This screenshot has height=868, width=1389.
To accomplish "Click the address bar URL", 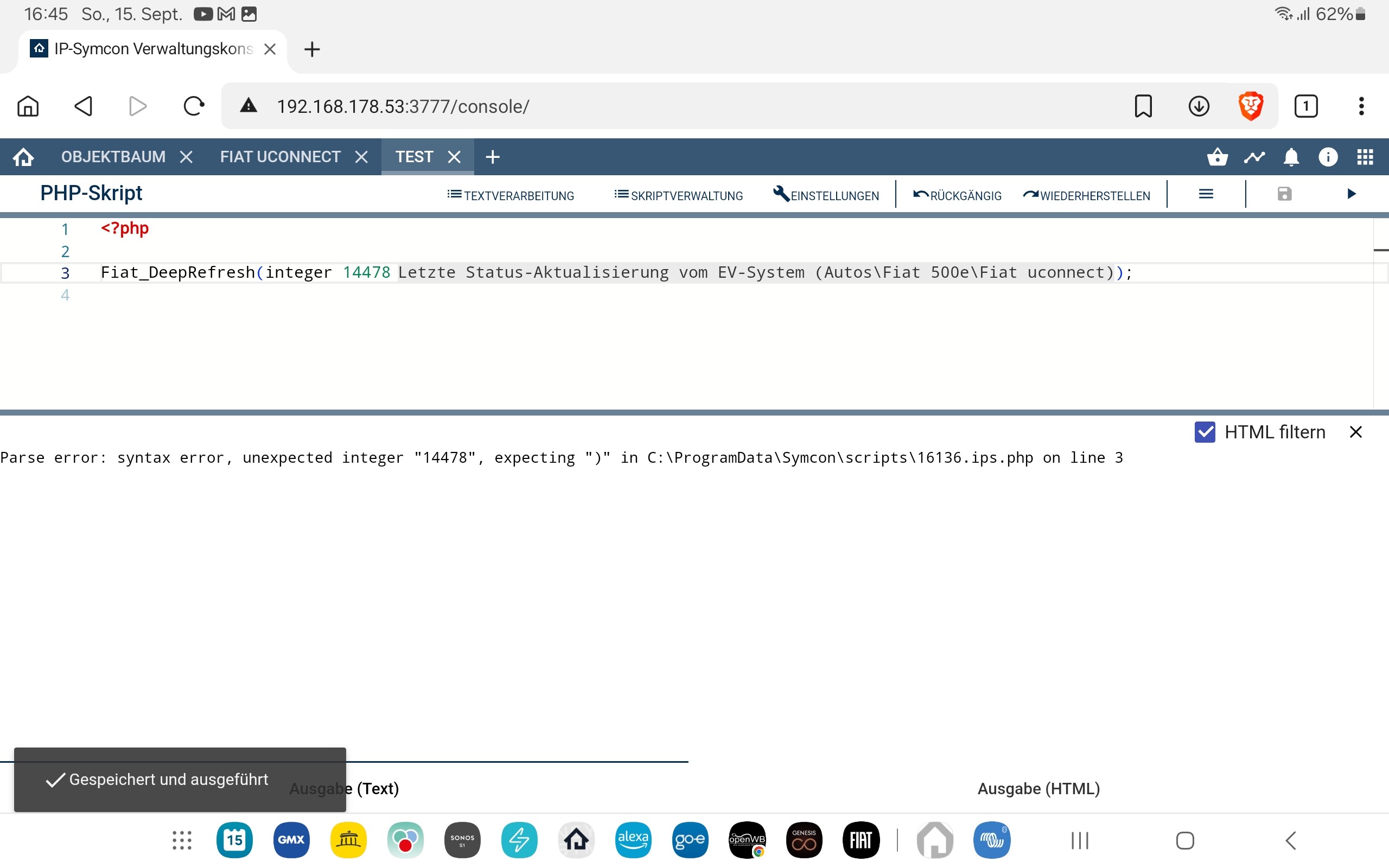I will [403, 106].
